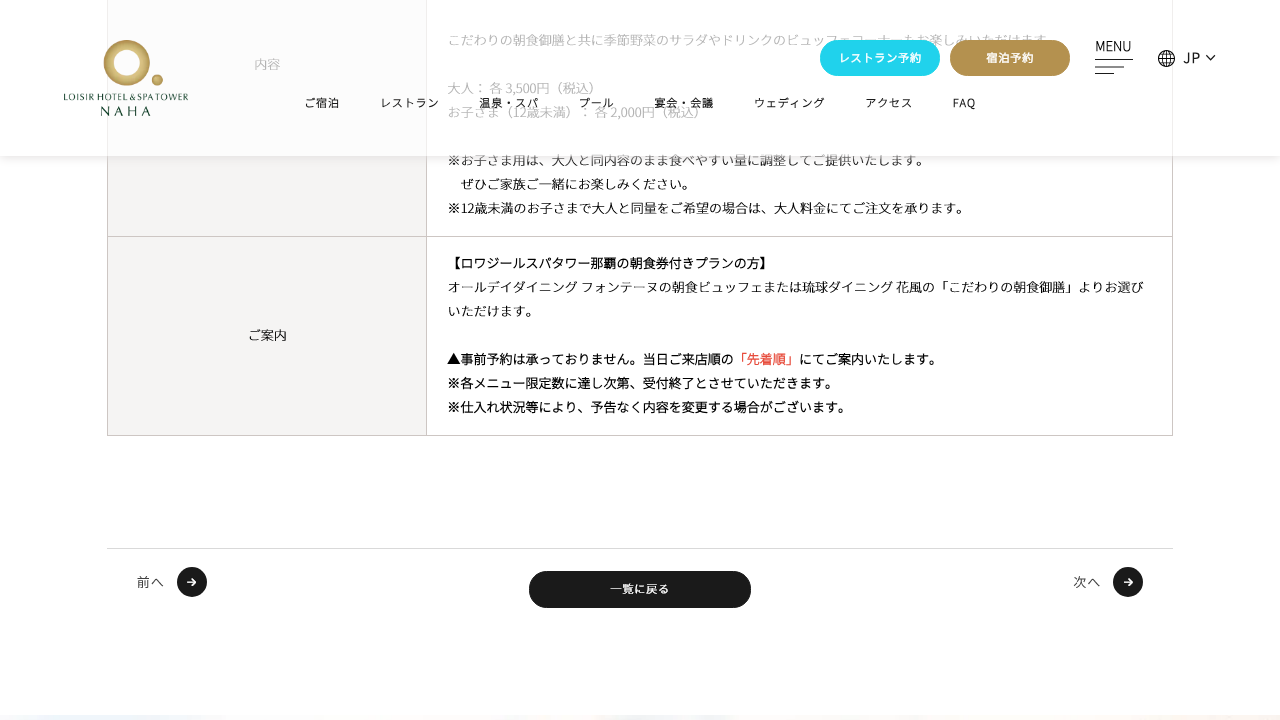Image resolution: width=1280 pixels, height=720 pixels.
Task: Click the globe language icon
Action: (1166, 58)
